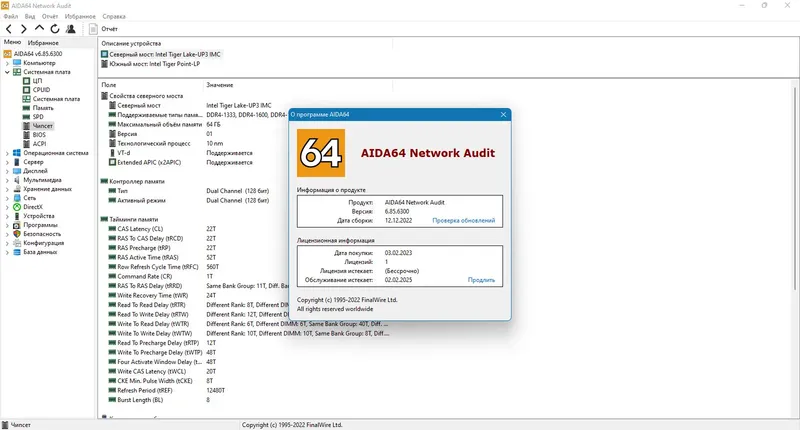Expand the Мультимедиа tree node
The image size is (800, 430).
tap(7, 180)
